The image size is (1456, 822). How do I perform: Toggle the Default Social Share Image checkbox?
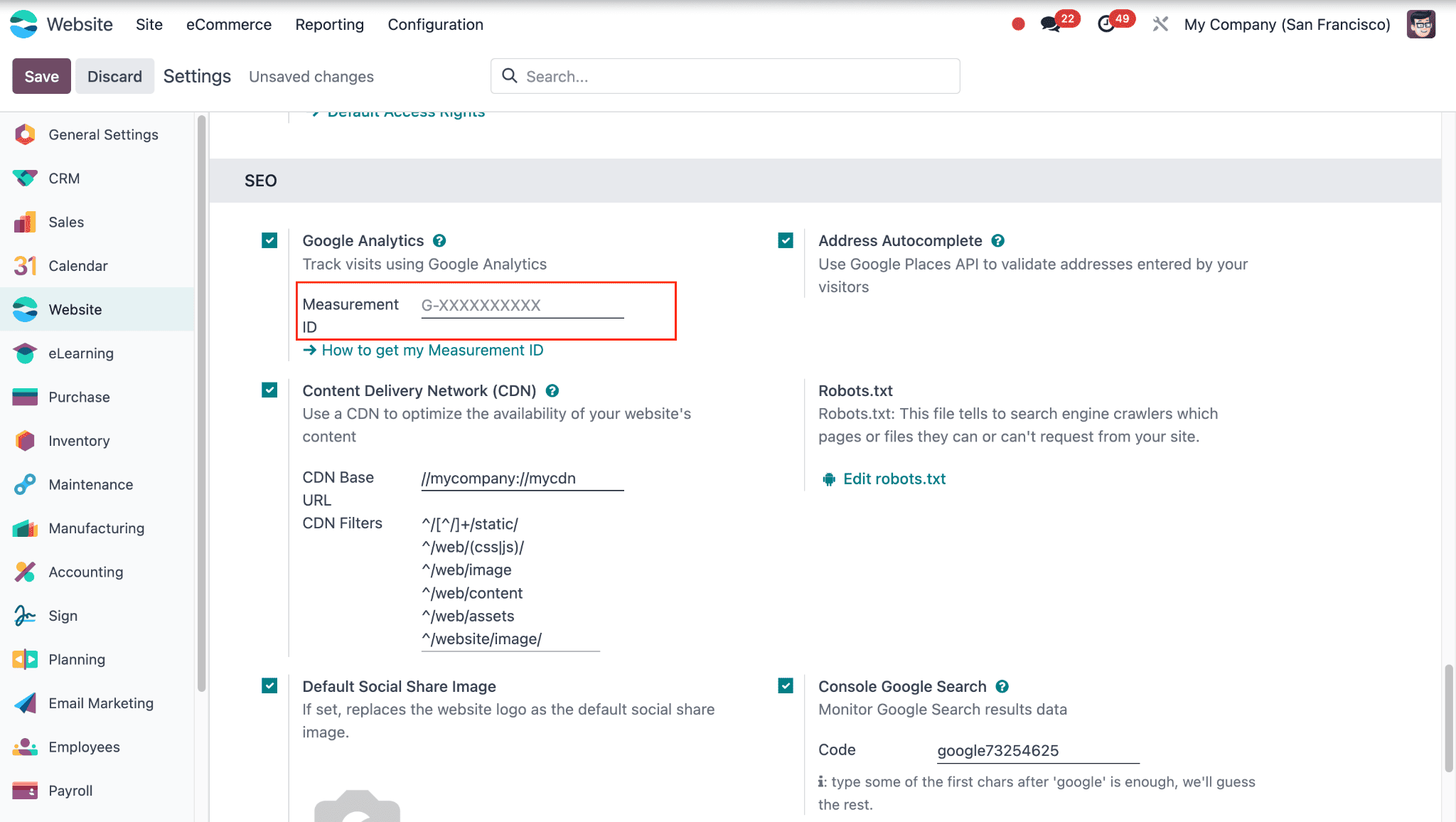[269, 686]
